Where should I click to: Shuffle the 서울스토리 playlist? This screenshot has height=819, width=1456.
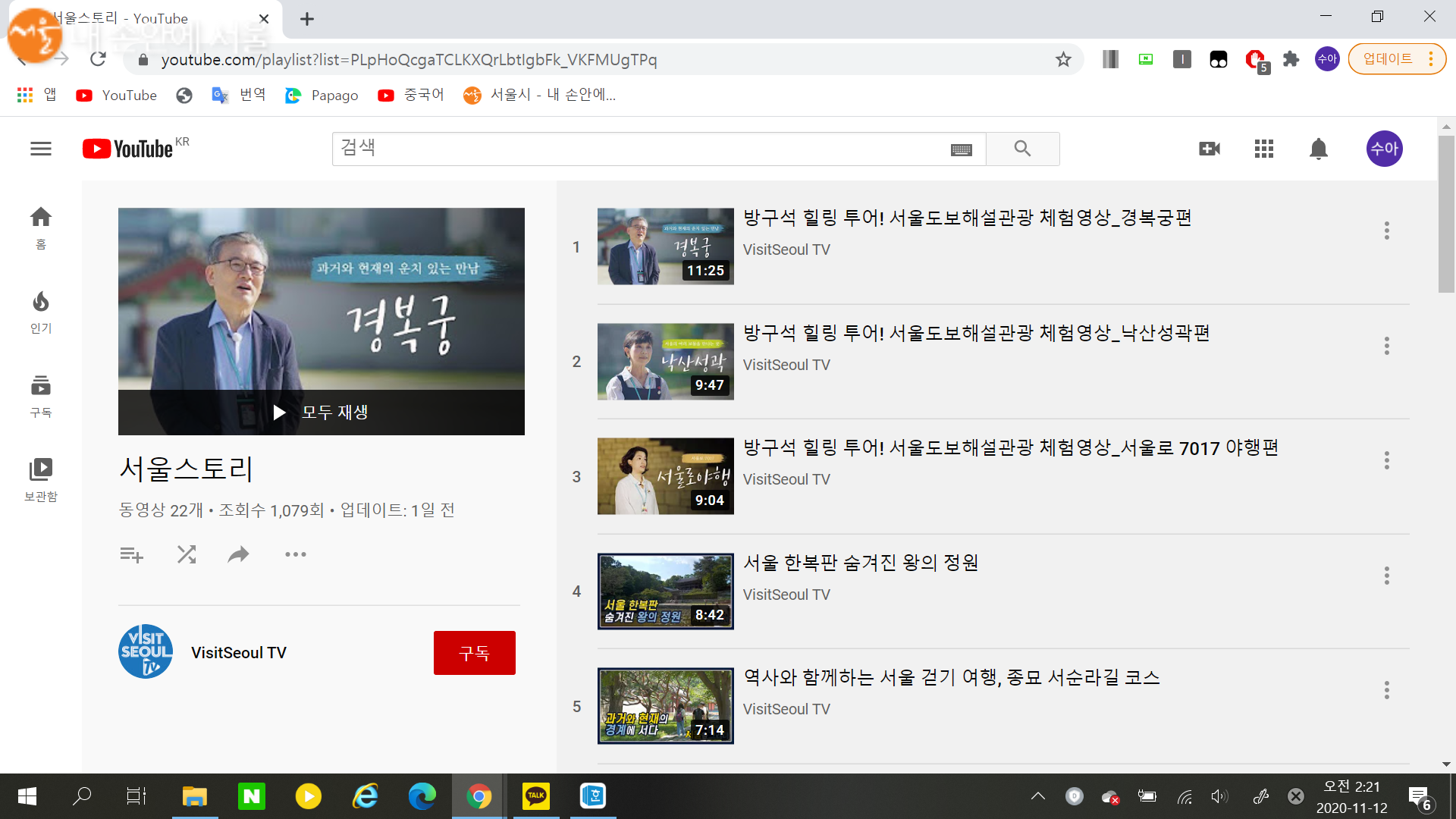[187, 554]
